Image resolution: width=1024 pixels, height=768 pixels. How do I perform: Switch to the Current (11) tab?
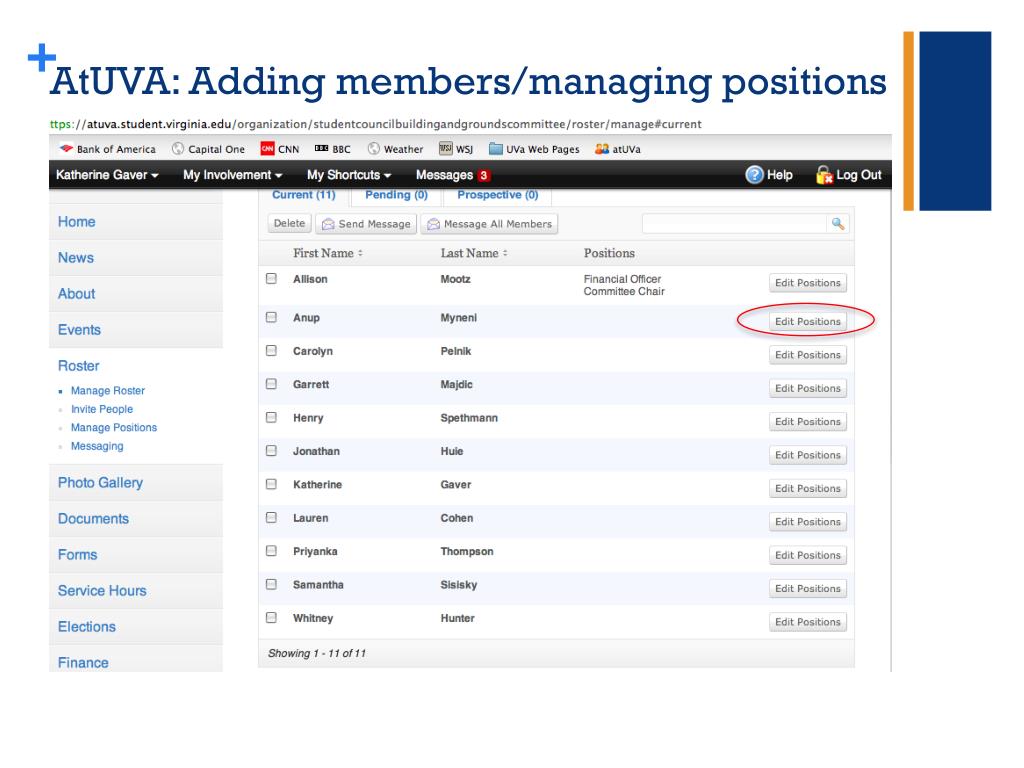pos(304,195)
